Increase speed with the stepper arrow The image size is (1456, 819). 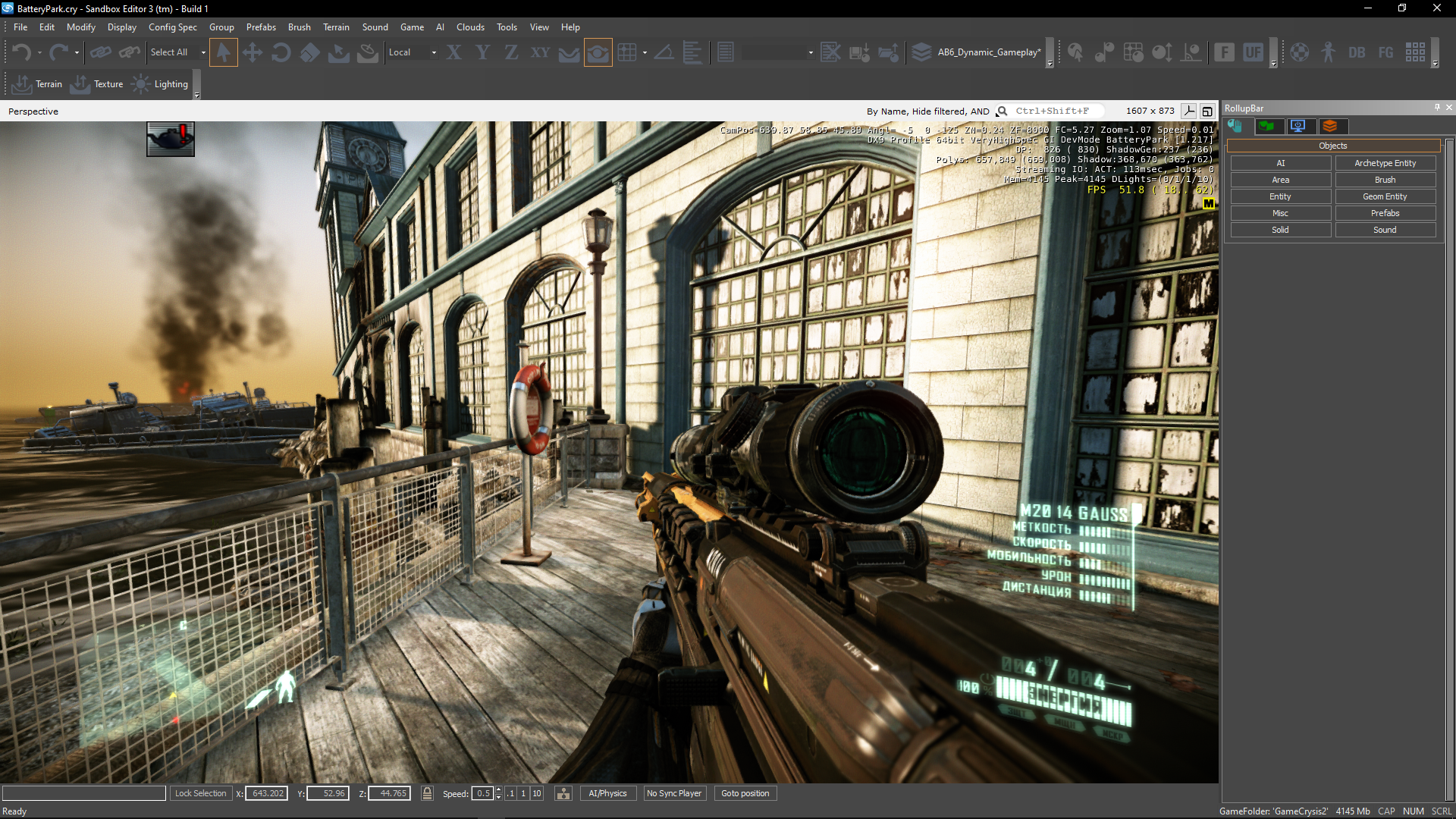[x=498, y=789]
